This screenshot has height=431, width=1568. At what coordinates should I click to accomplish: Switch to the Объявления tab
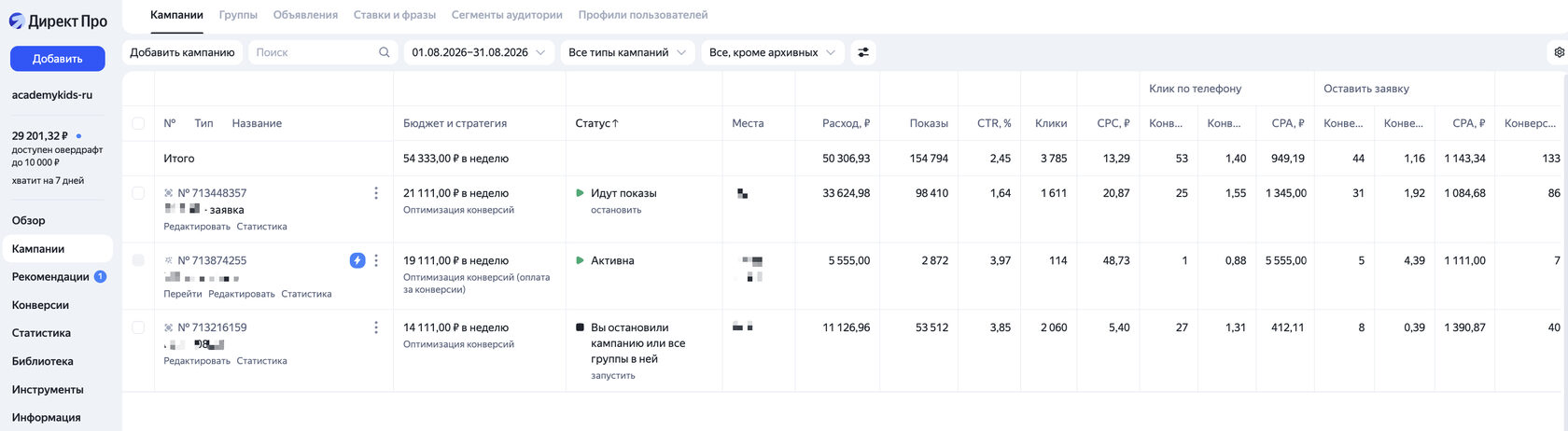(305, 15)
